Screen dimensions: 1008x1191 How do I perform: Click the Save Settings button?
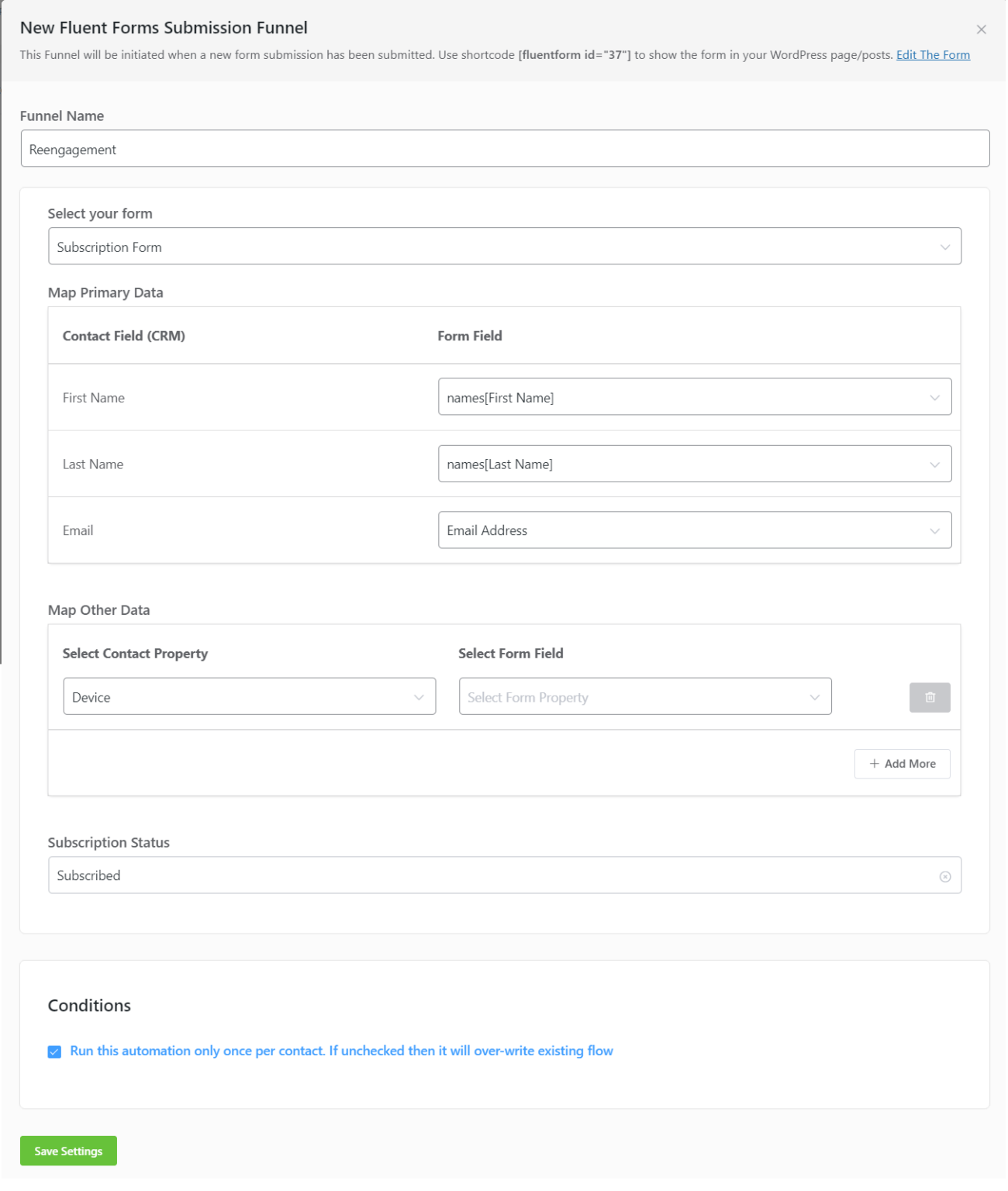[x=67, y=1151]
